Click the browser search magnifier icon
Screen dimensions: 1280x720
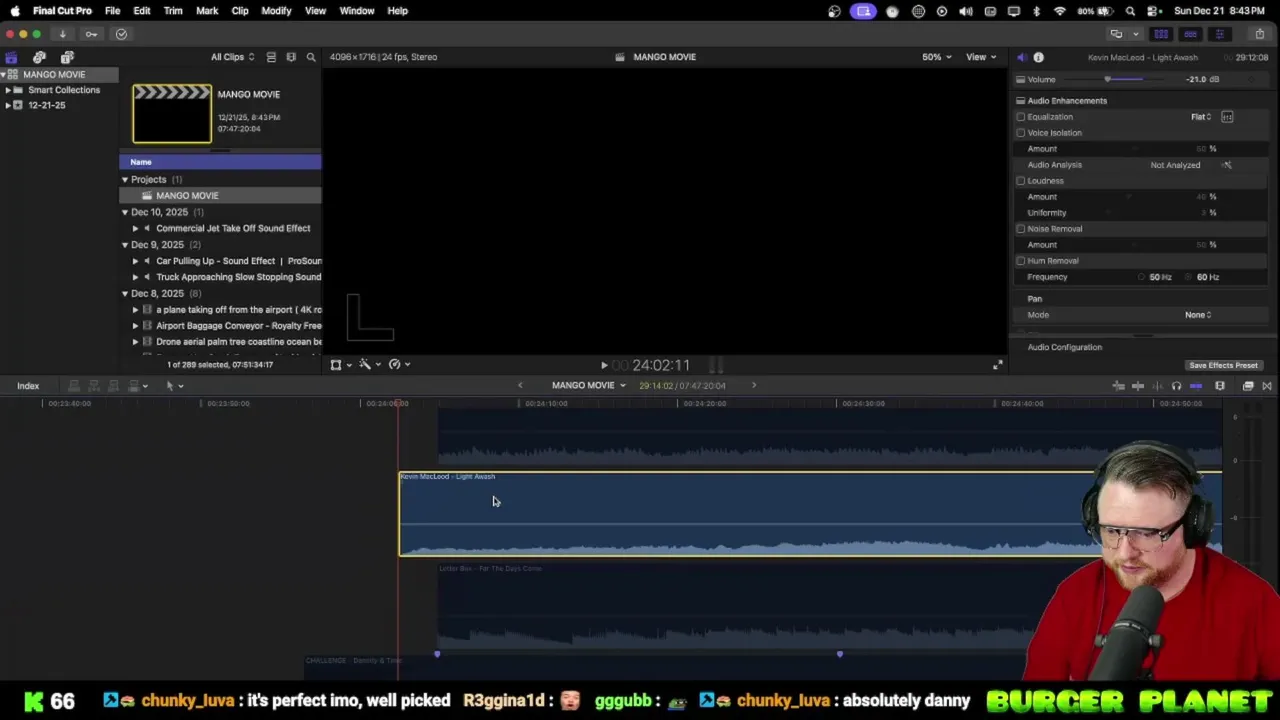click(311, 57)
